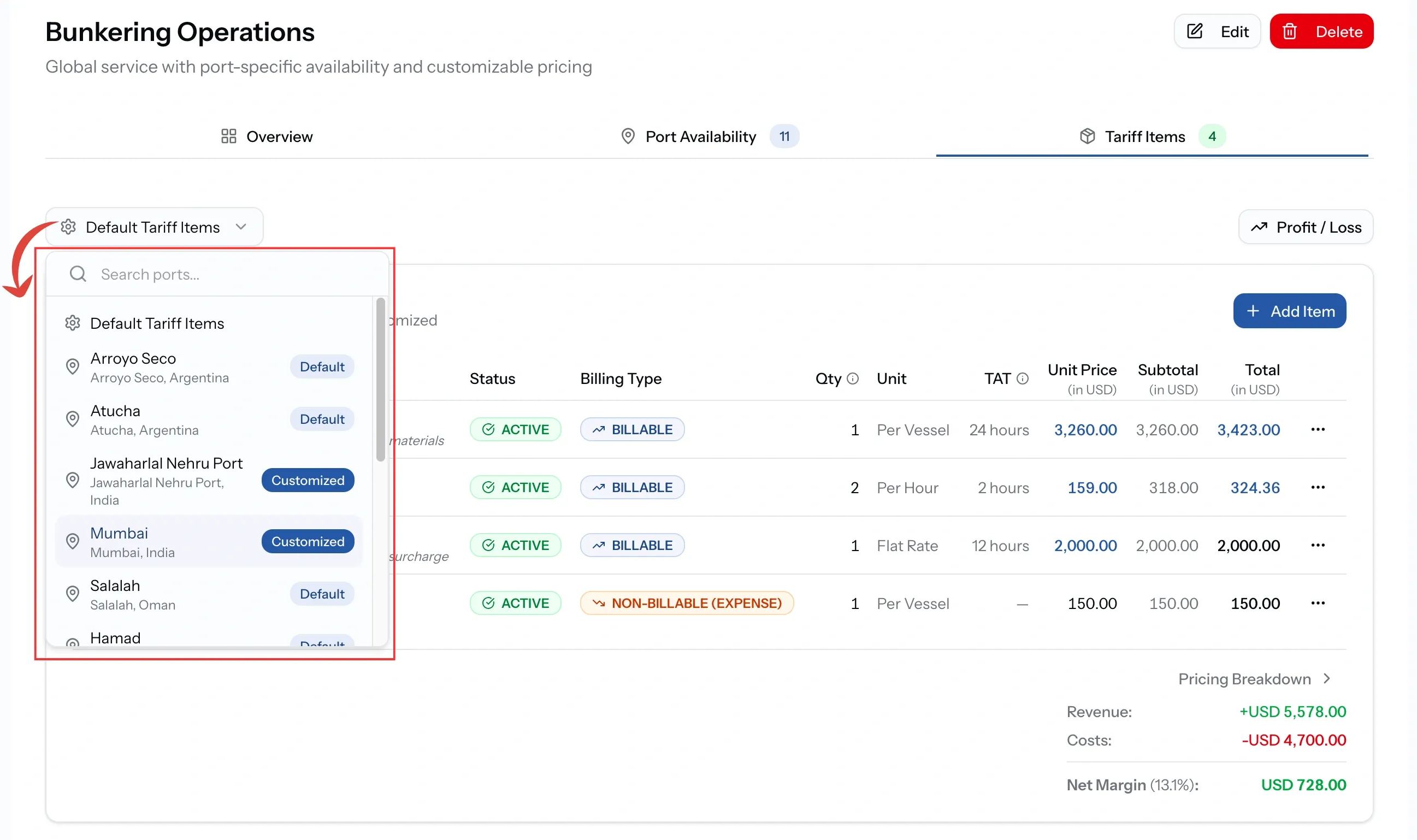Select Salalah port from list
Screen dimensions: 1417x840
(x=209, y=594)
